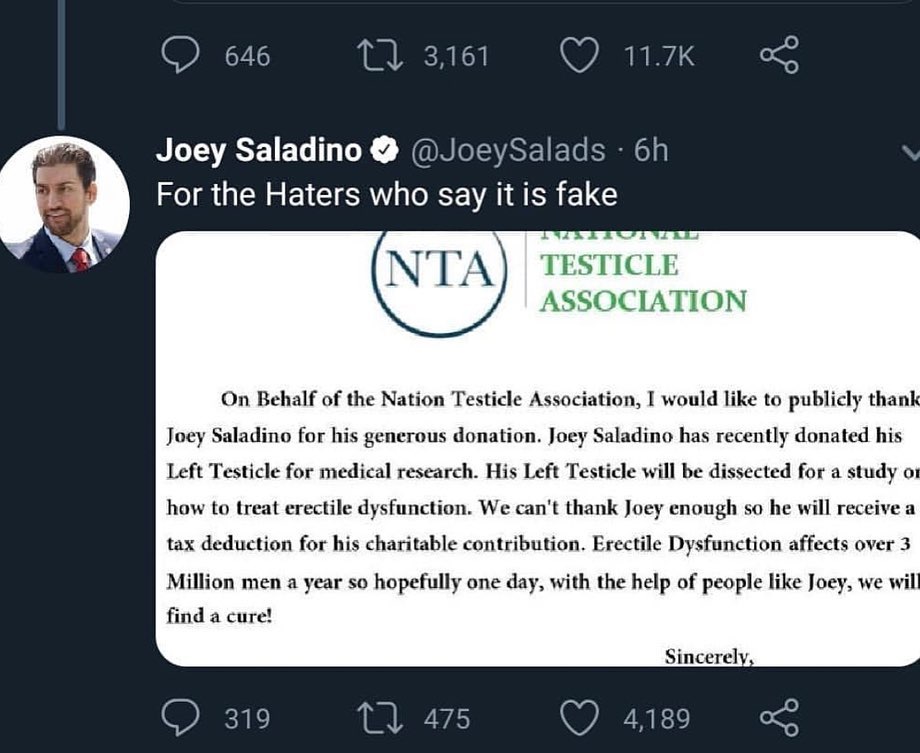Open the tweet text "For the Haters"
This screenshot has height=753, width=920.
click(386, 195)
